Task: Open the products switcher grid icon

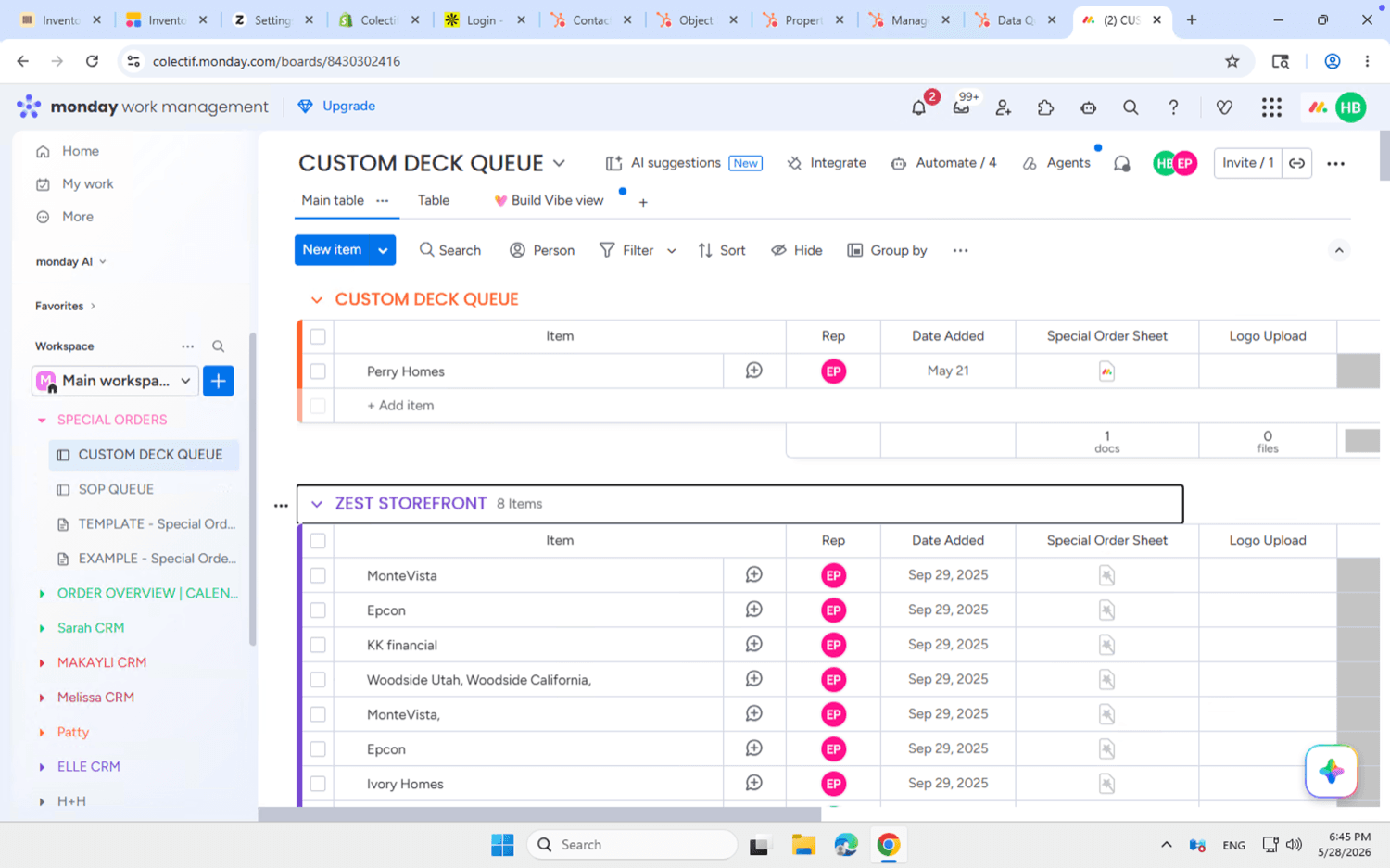Action: tap(1271, 107)
